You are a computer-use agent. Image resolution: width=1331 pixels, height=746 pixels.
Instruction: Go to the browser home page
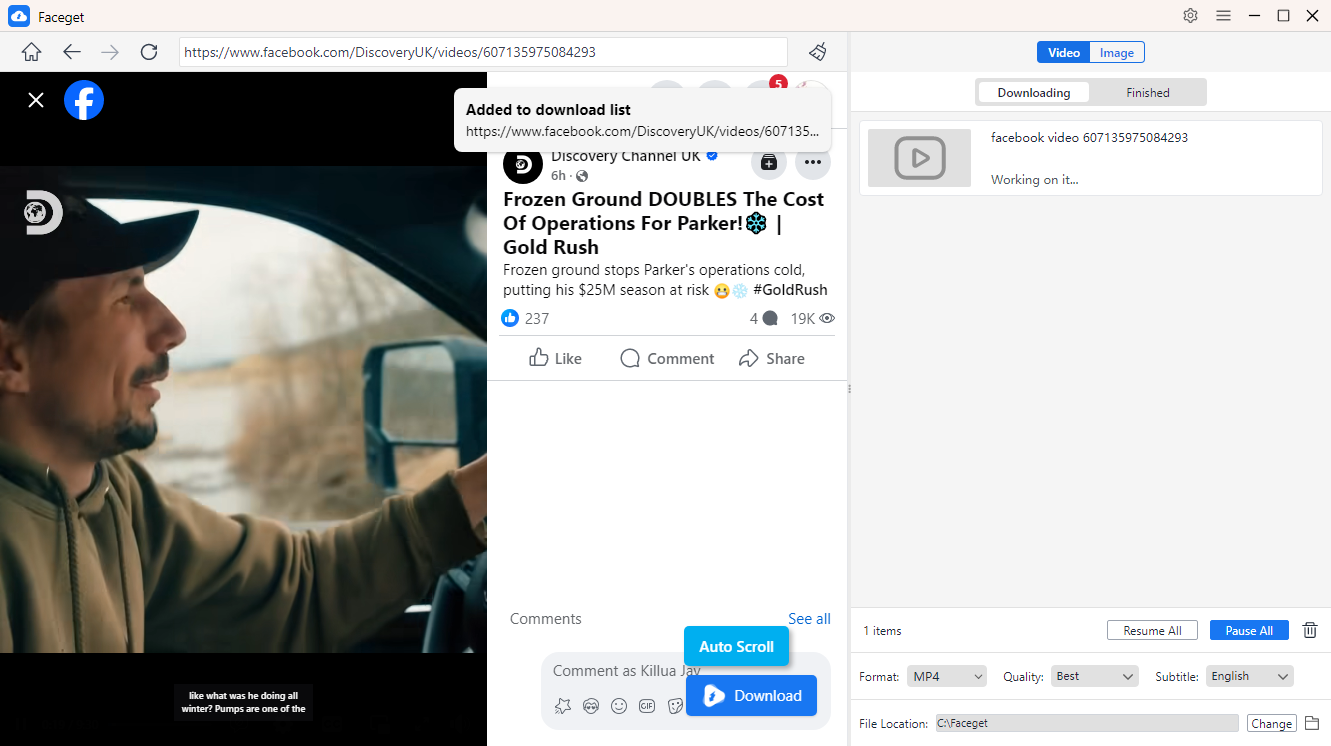[32, 52]
